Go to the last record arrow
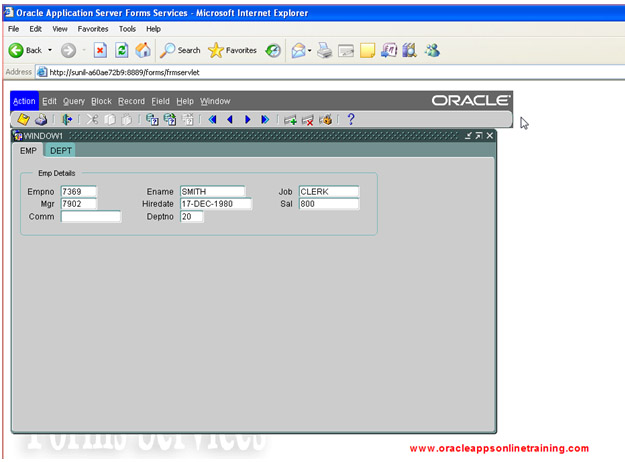625x462 pixels. click(265, 119)
